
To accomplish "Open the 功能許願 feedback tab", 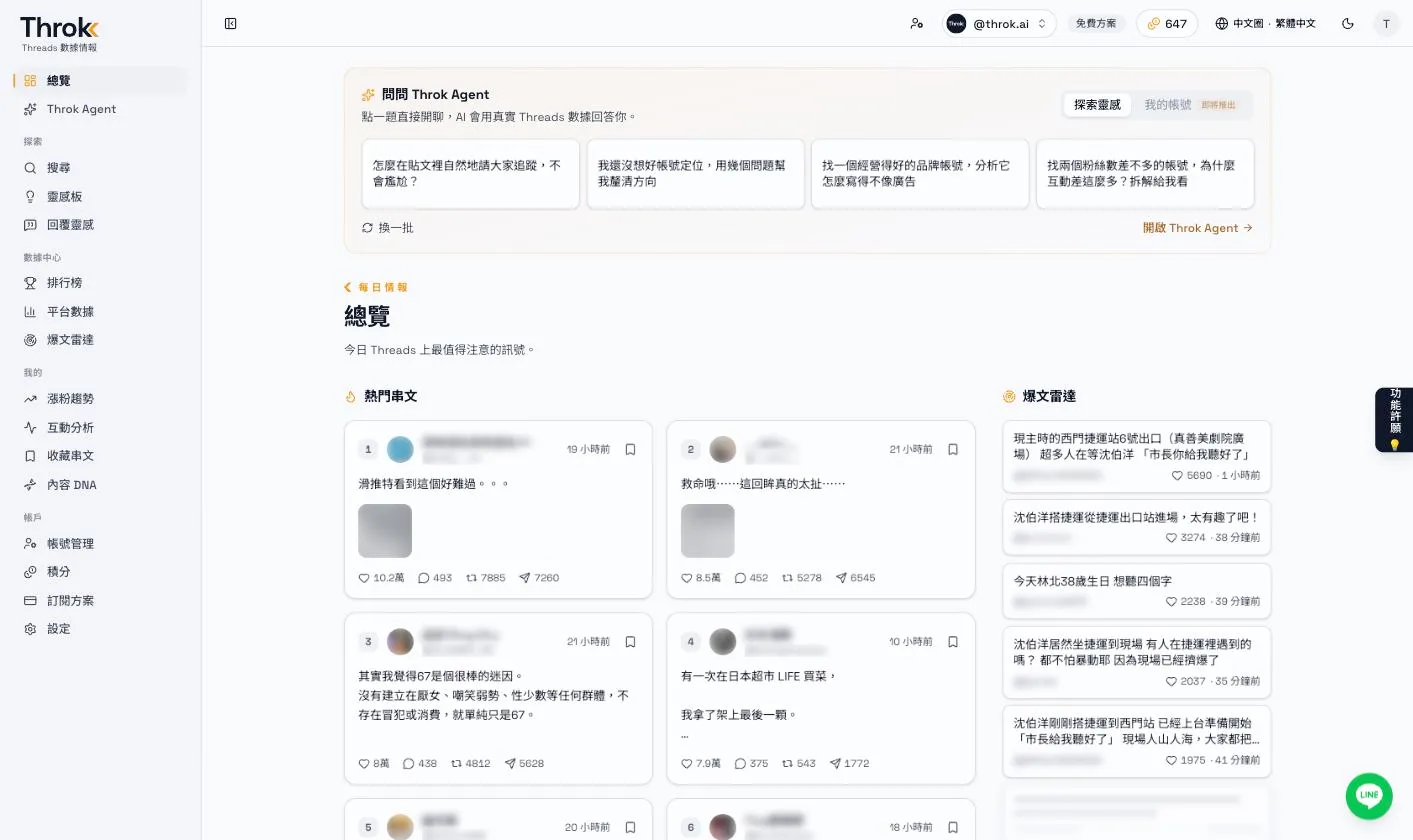I will point(1395,420).
